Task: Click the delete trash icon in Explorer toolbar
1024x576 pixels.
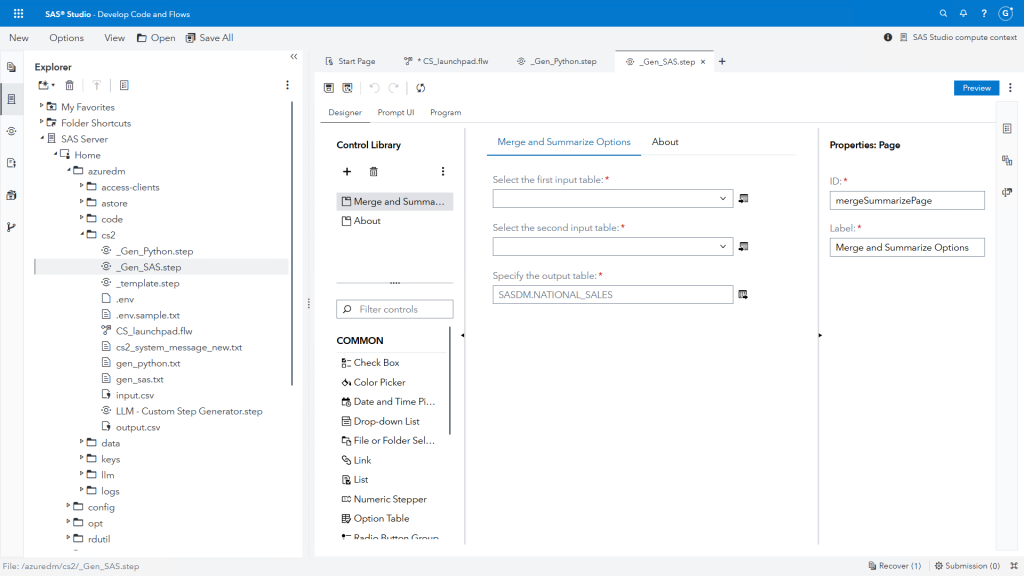Action: (x=70, y=86)
